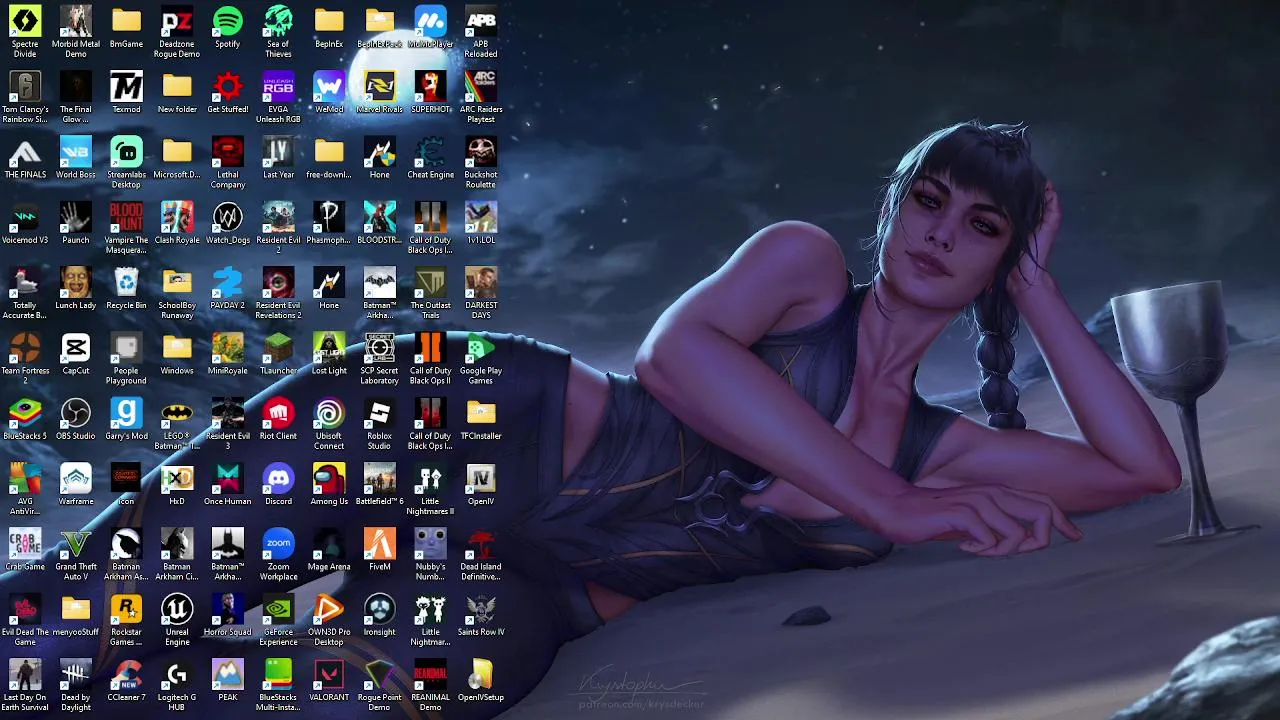Launch Zoom Workplace
The image size is (1280, 720).
tap(278, 544)
